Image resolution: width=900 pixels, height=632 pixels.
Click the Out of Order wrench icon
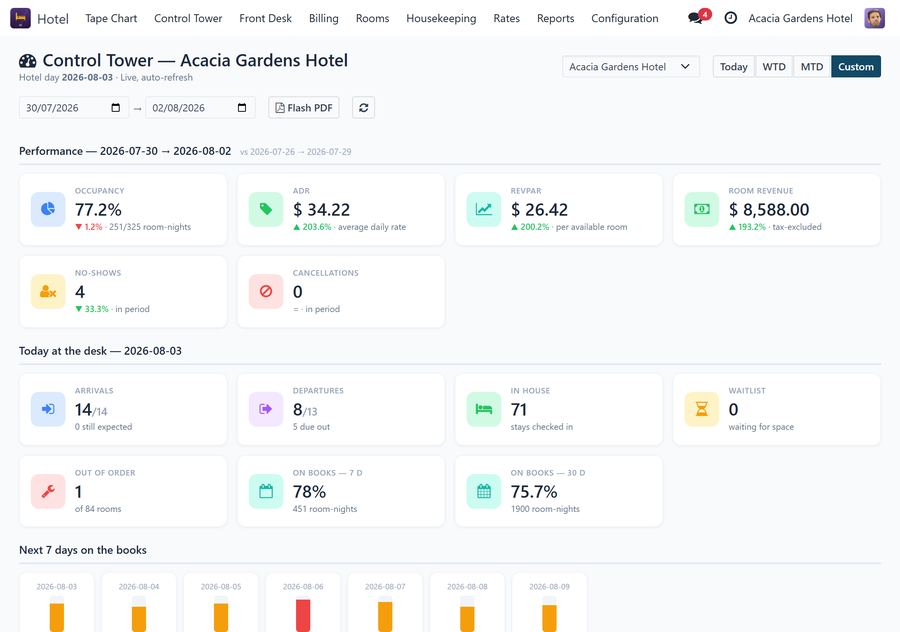point(48,491)
